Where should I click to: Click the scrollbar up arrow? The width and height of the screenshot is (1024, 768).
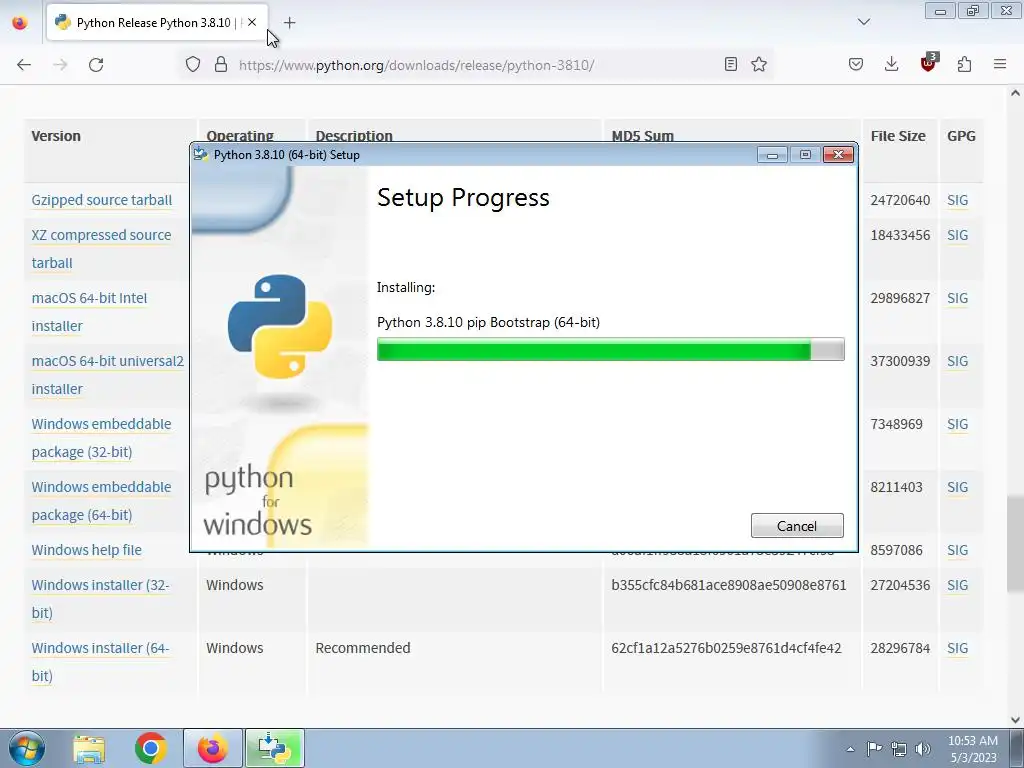pos(1015,93)
